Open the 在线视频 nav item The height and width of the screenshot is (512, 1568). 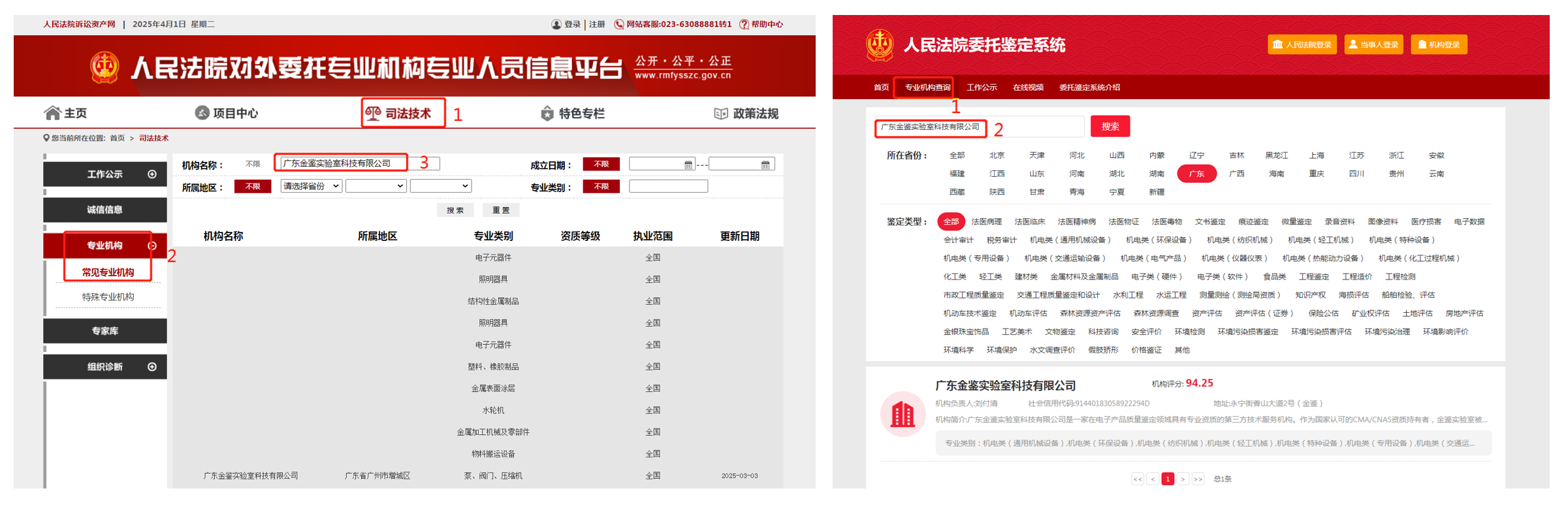[x=1028, y=88]
